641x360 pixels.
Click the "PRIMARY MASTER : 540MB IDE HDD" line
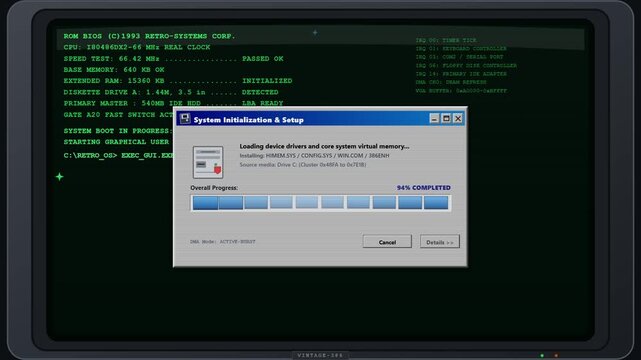173,103
